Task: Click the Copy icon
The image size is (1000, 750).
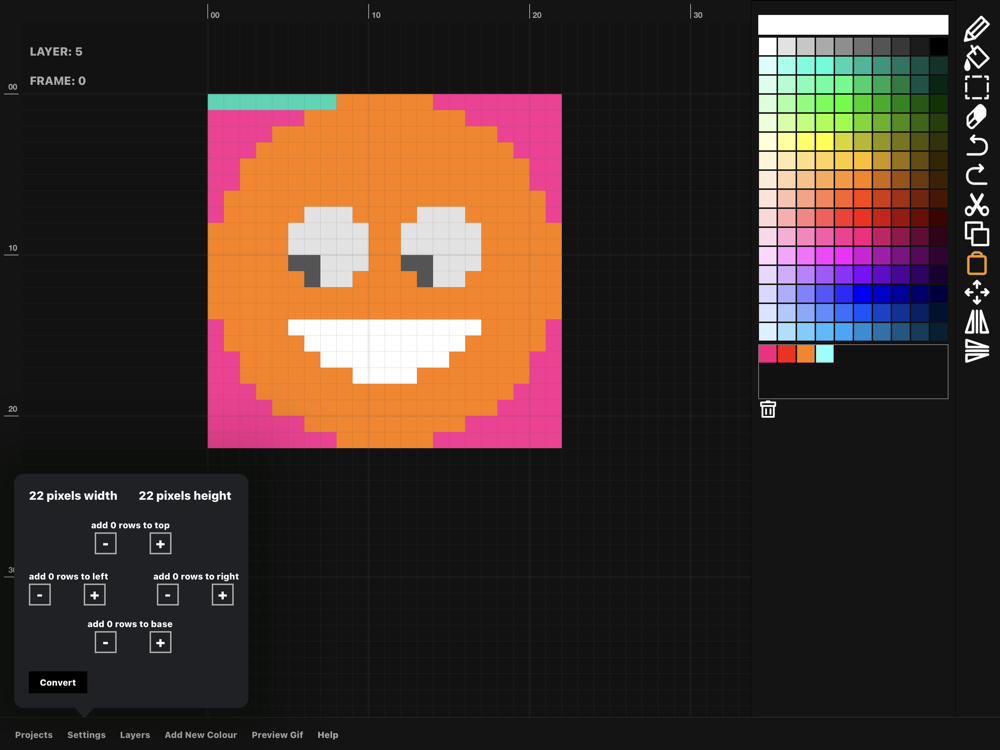Action: (x=976, y=234)
